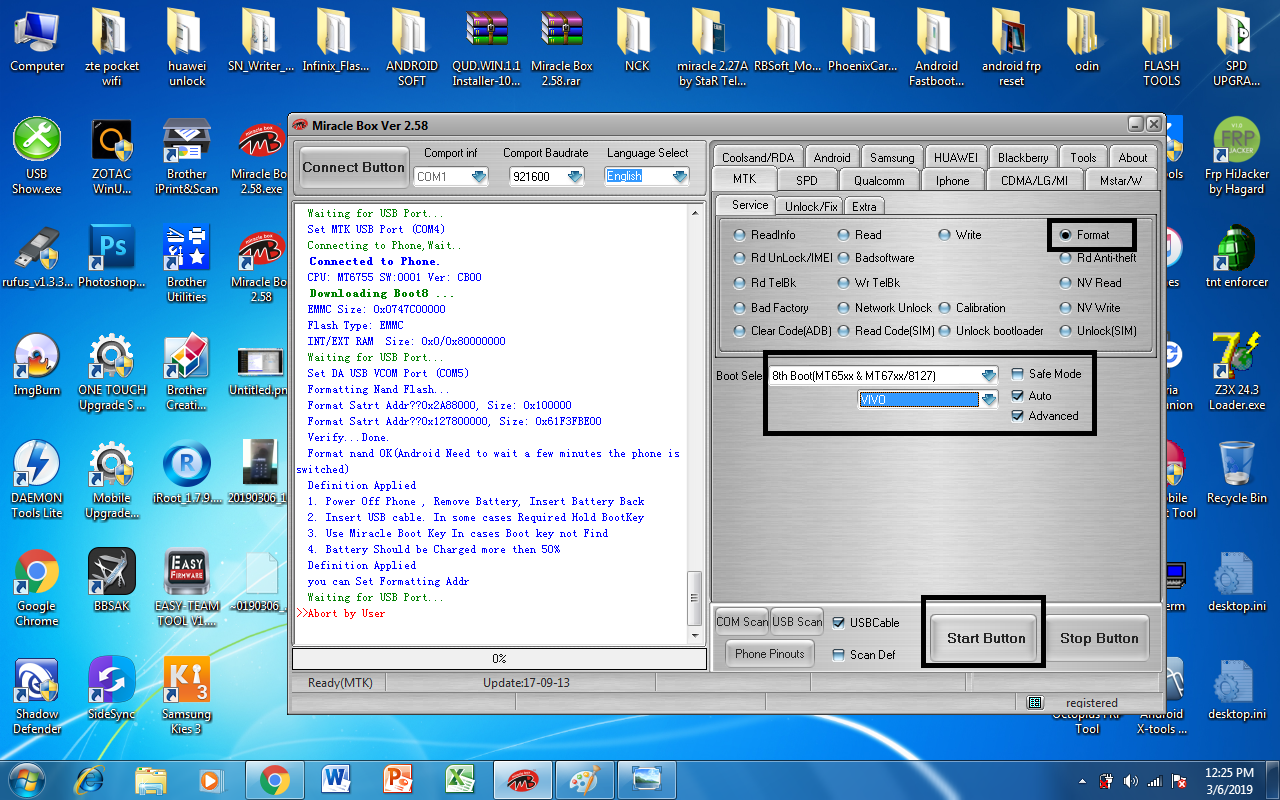Click the USB Scan button

797,622
